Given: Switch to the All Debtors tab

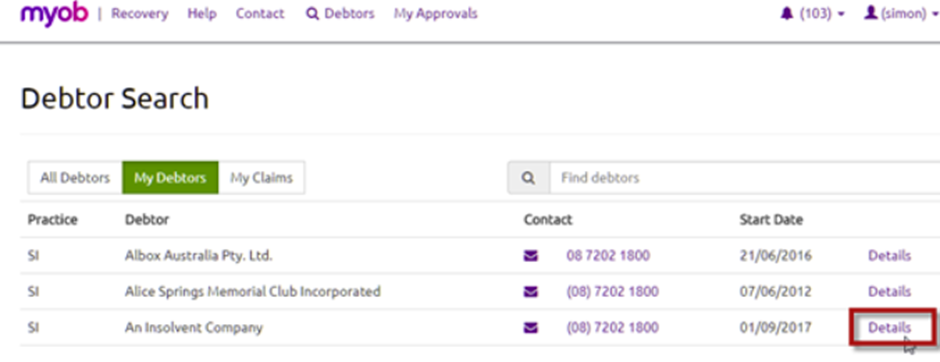Looking at the screenshot, I should (75, 178).
